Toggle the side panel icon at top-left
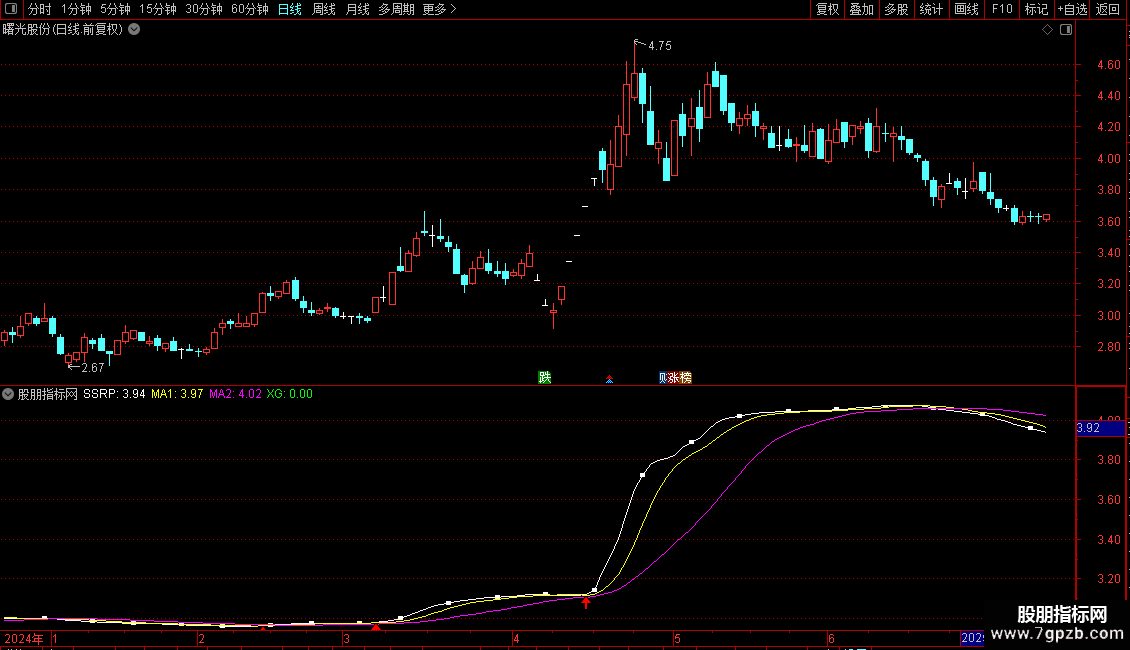This screenshot has width=1130, height=650. tap(11, 9)
